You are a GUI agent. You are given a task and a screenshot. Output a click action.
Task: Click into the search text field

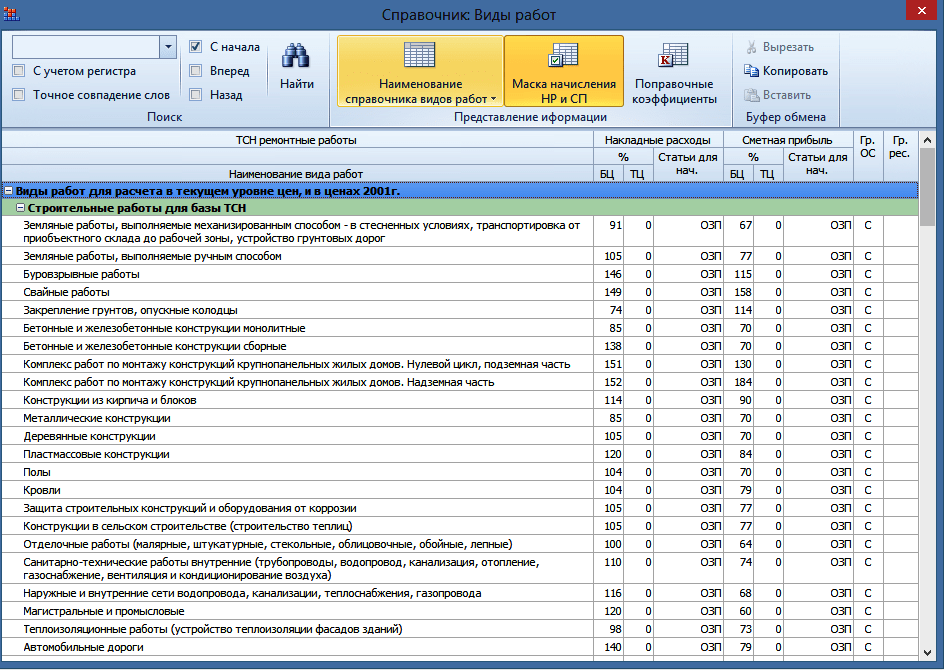[x=85, y=47]
